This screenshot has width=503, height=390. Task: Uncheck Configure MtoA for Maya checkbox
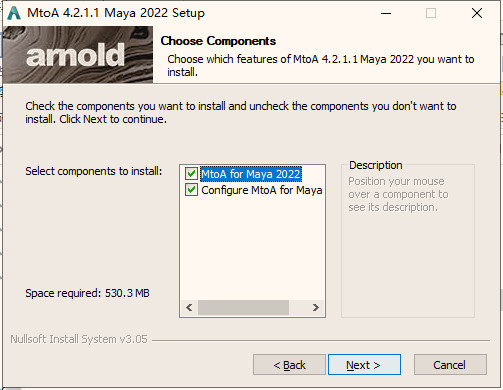(x=191, y=190)
